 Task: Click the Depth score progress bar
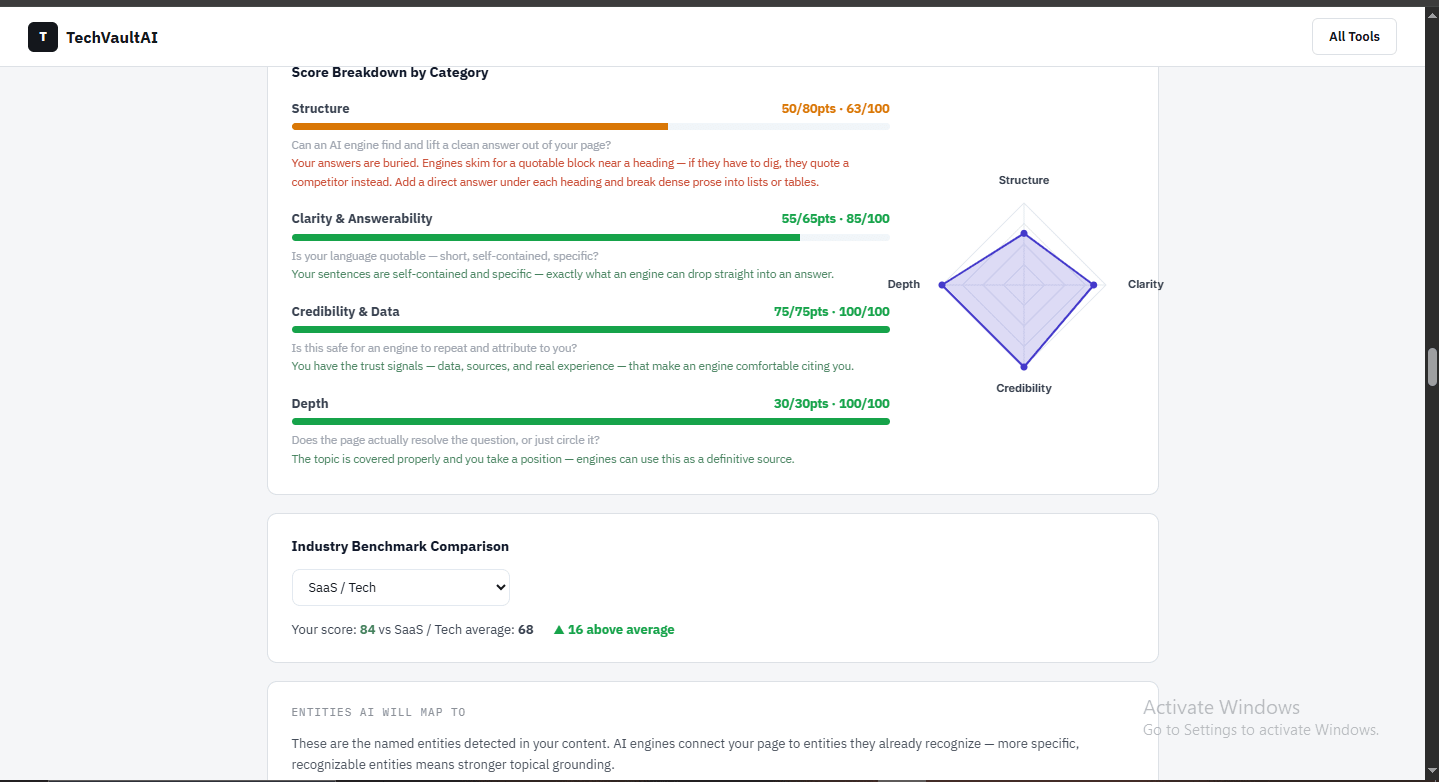(591, 421)
